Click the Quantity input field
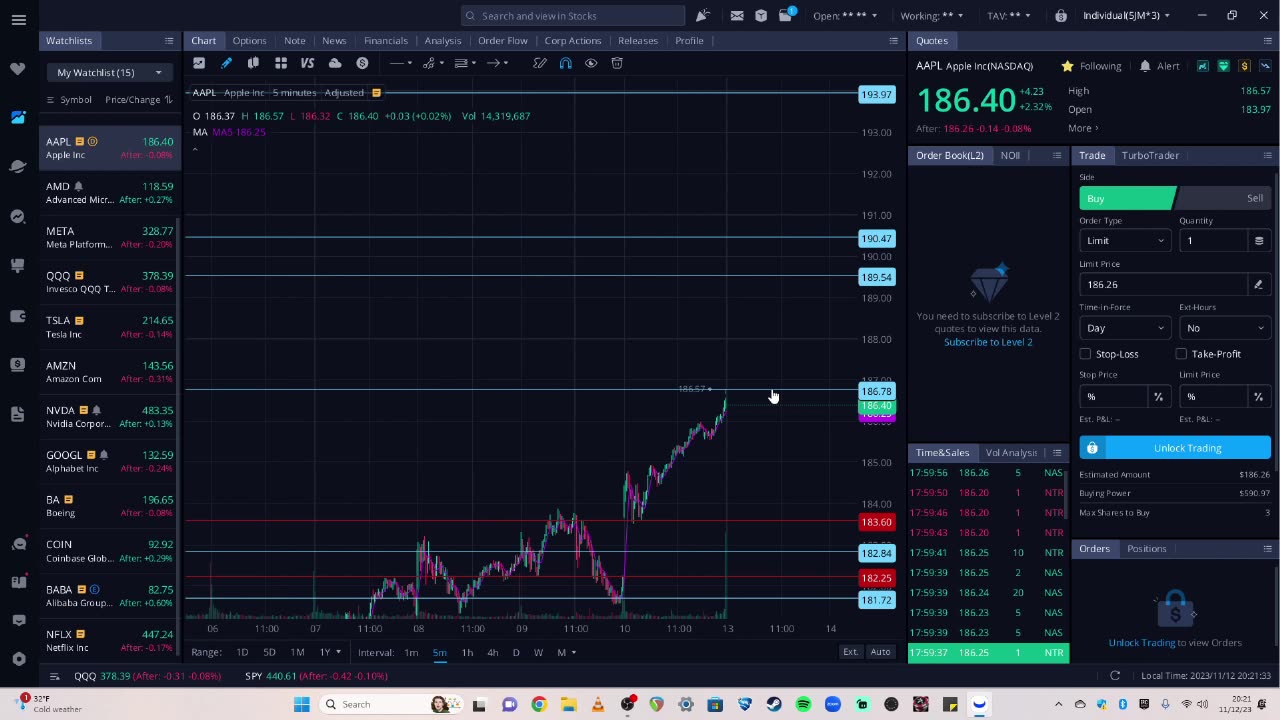This screenshot has height=720, width=1280. pos(1215,240)
